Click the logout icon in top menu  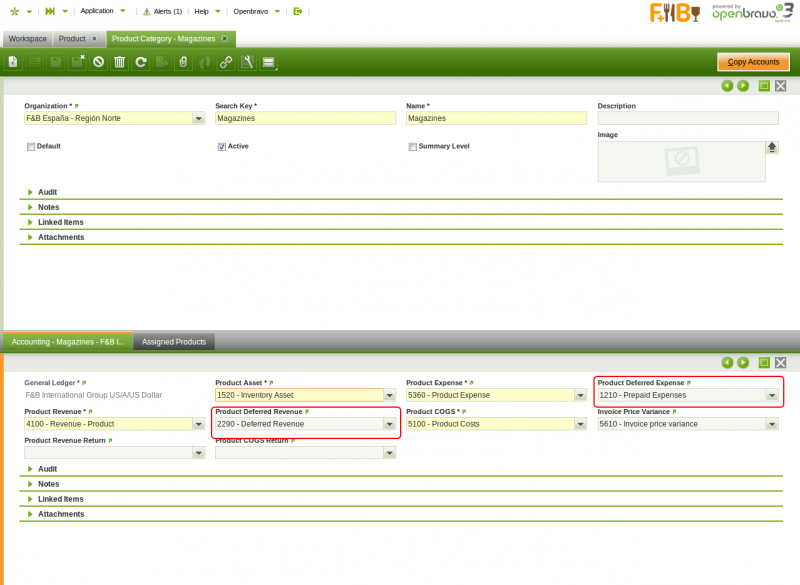pyautogui.click(x=297, y=11)
